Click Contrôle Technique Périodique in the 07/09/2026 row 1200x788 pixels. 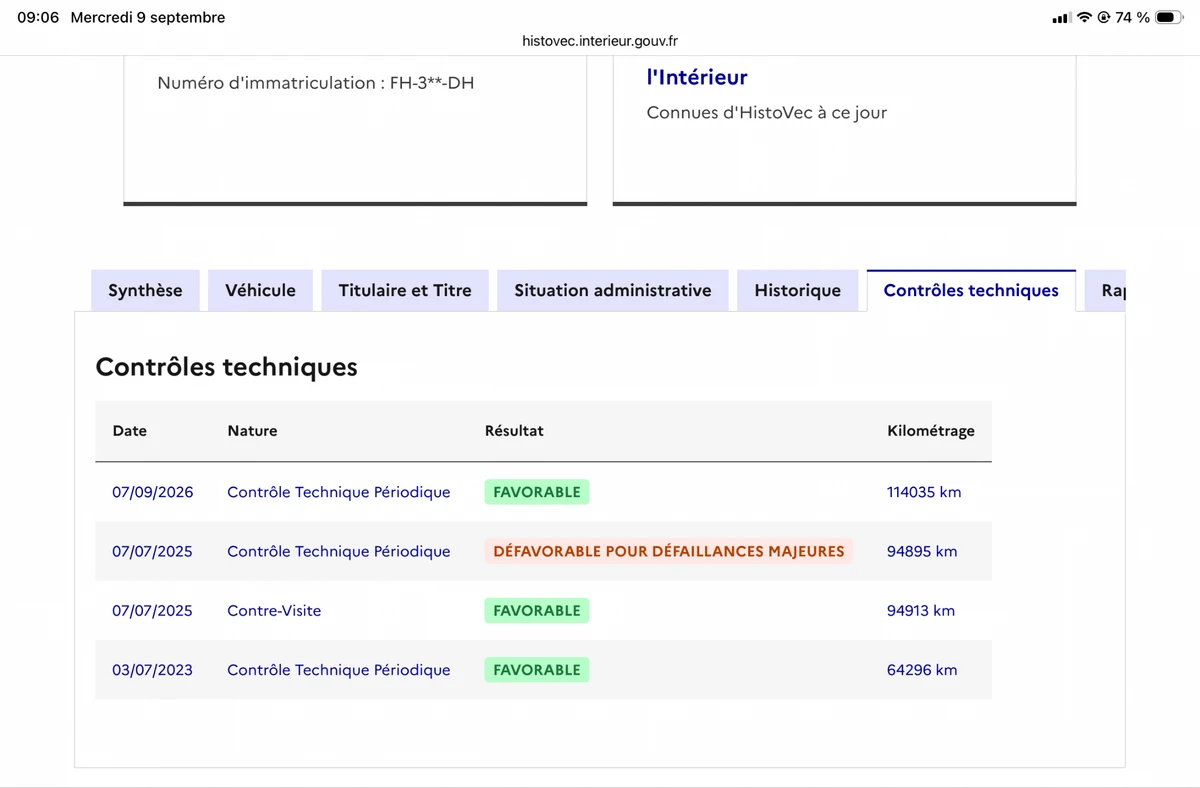point(339,492)
